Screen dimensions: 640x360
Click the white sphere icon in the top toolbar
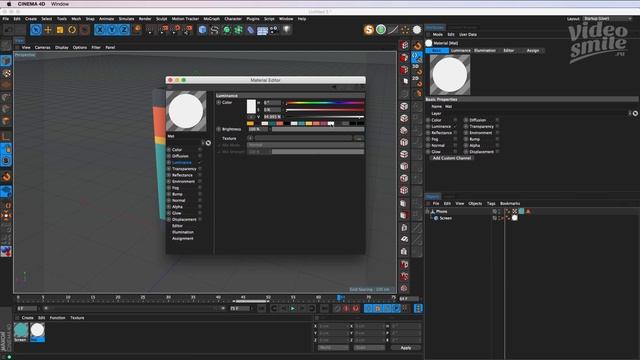point(417,30)
